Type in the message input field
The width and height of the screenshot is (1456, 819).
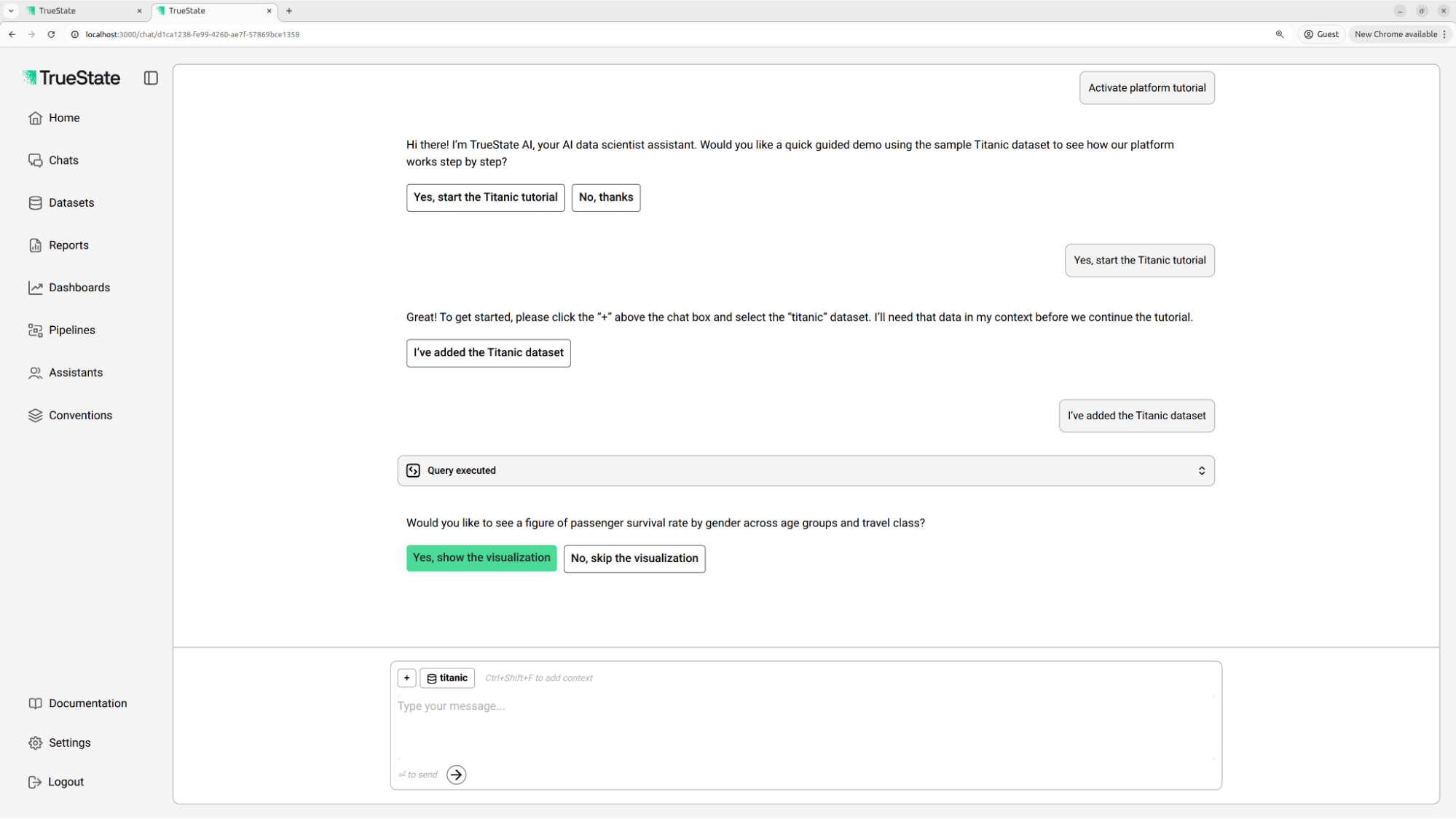tap(801, 721)
